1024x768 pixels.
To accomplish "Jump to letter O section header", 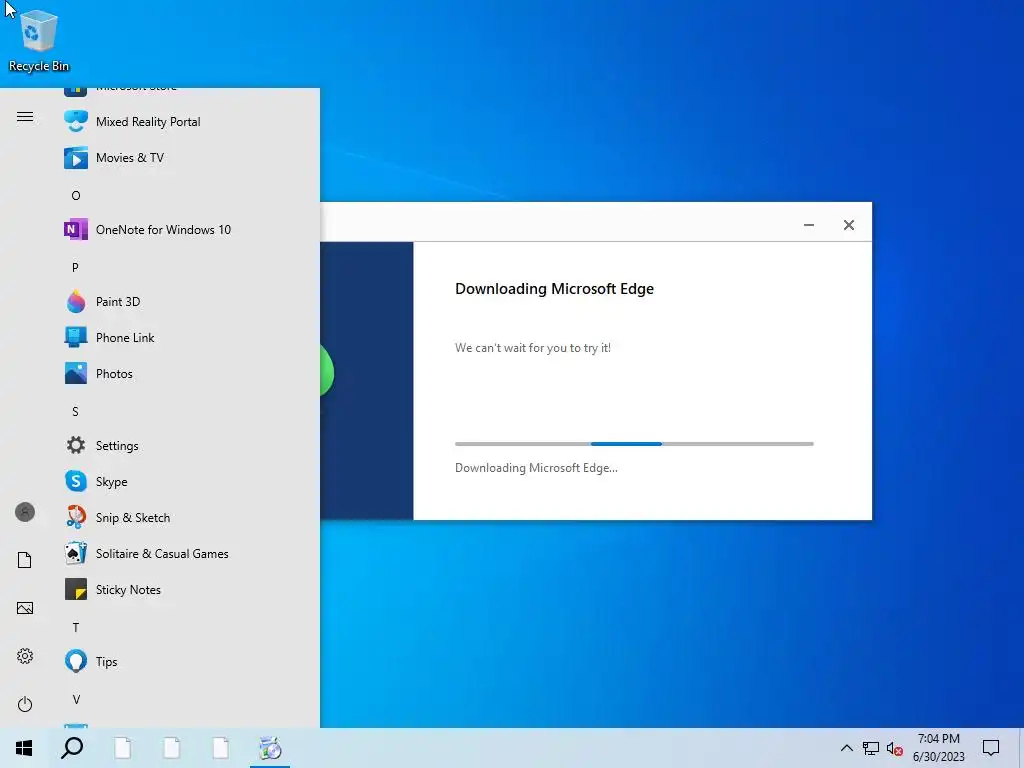I will point(76,195).
